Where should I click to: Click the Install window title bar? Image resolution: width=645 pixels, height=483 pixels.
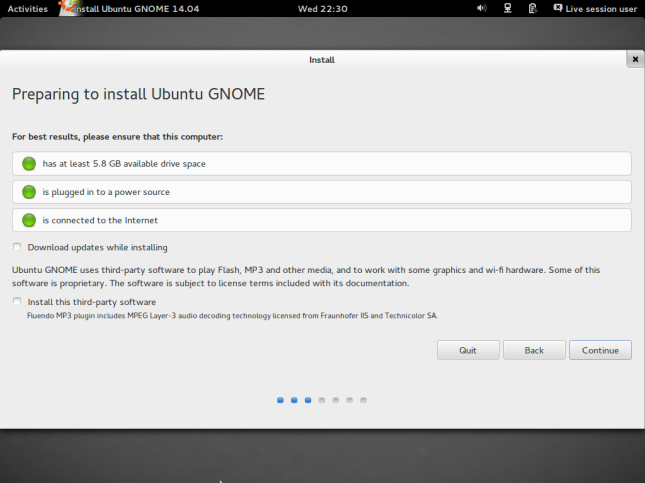322,60
